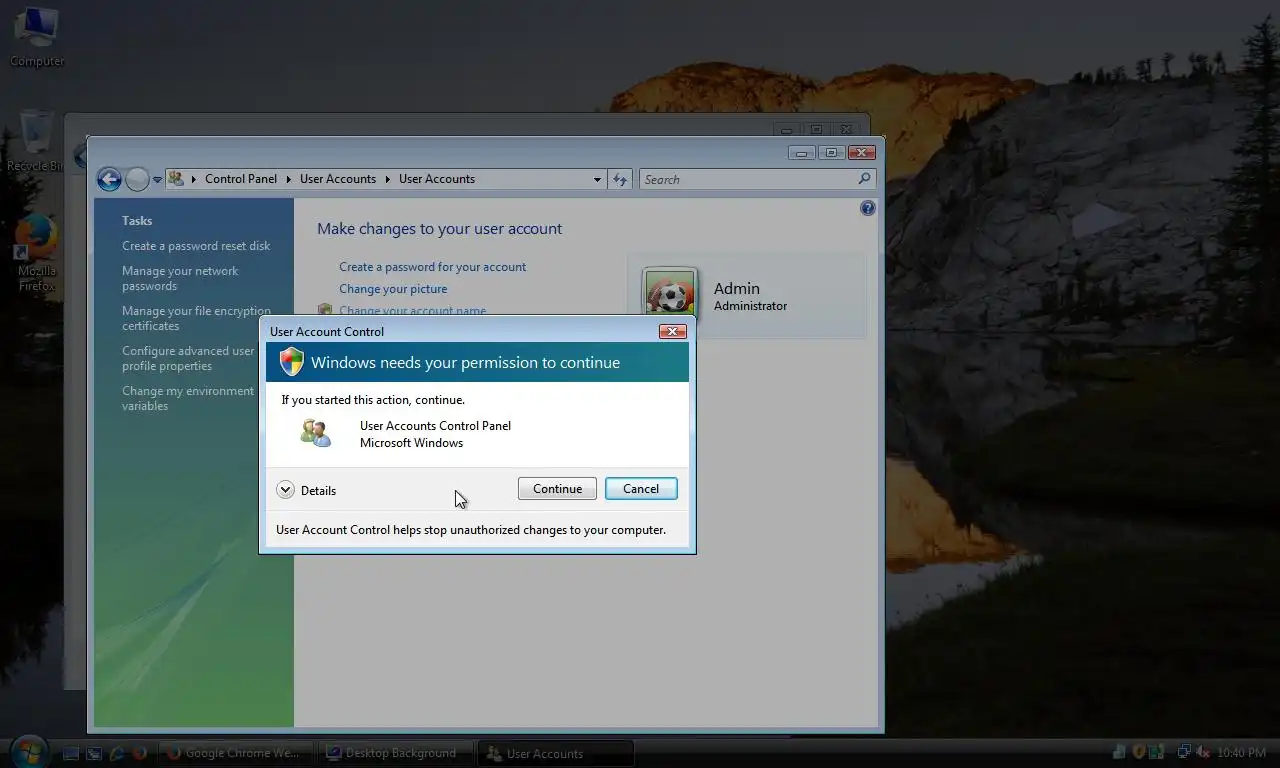
Task: Open the Computer desktop icon
Action: (37, 38)
